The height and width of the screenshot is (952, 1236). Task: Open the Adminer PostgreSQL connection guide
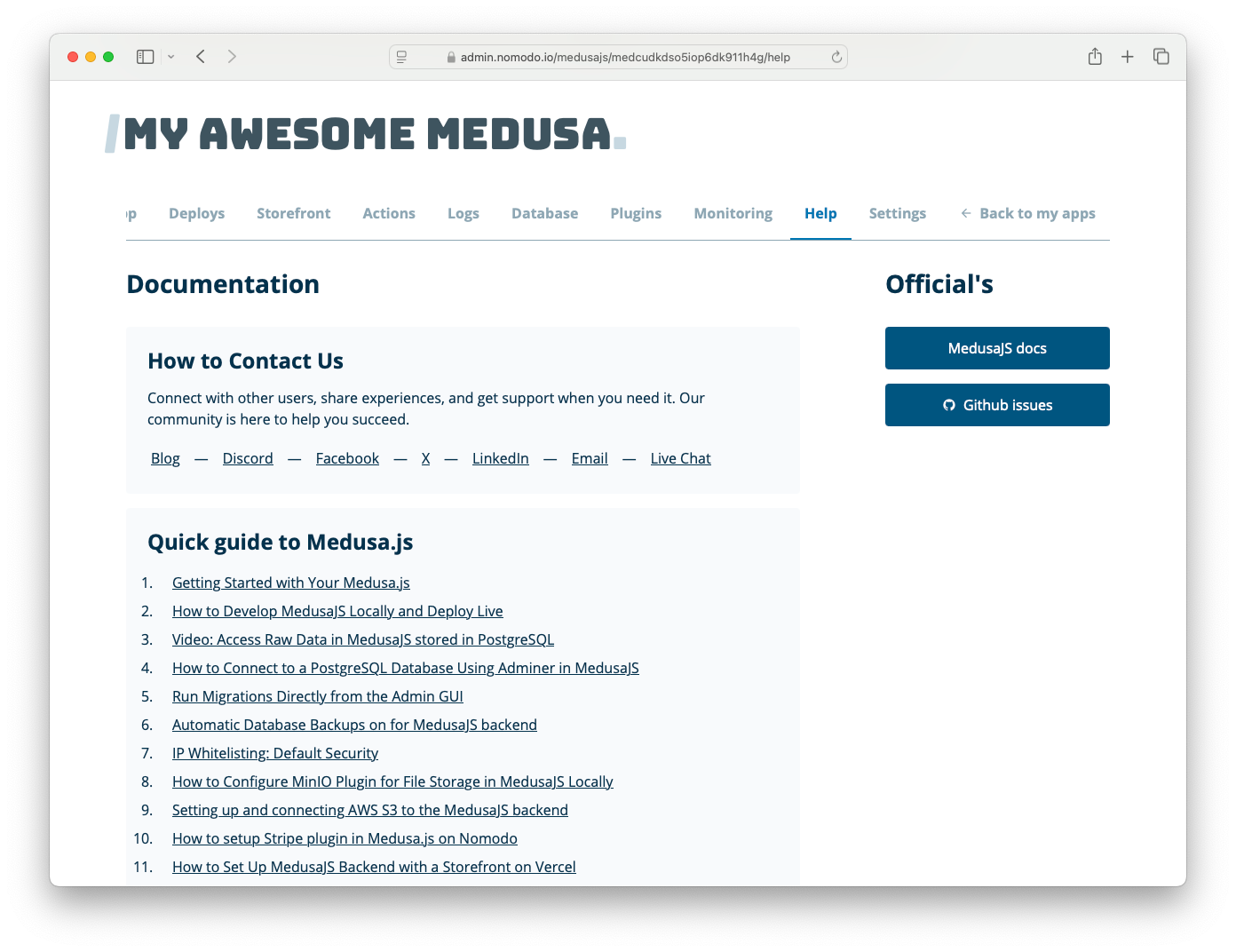point(406,668)
